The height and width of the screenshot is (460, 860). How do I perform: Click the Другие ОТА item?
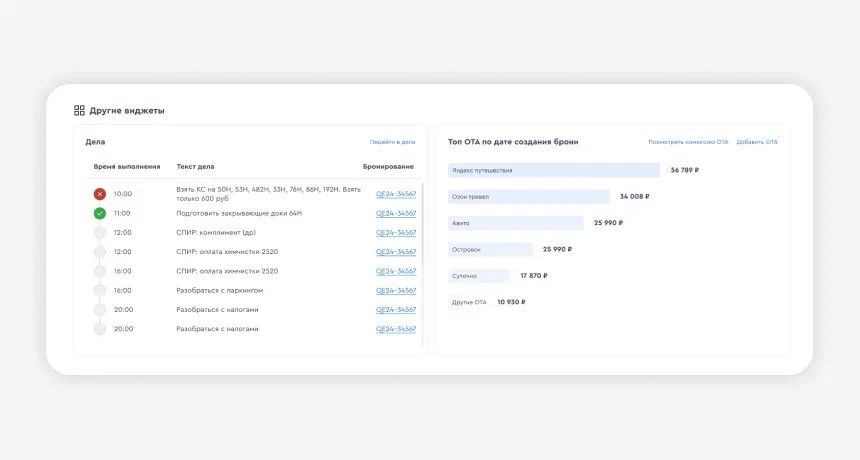[469, 302]
